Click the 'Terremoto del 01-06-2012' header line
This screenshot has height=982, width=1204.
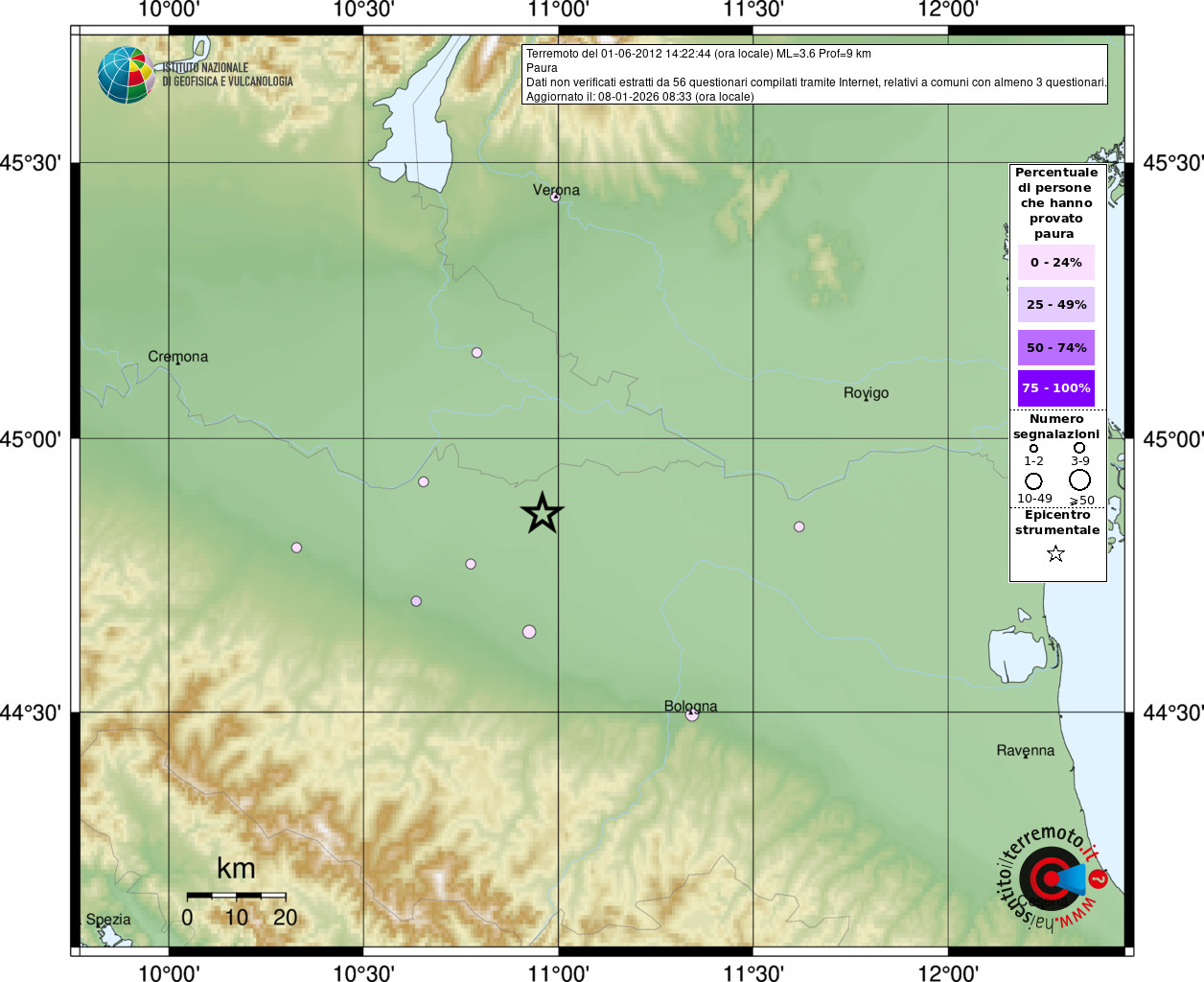click(x=699, y=54)
